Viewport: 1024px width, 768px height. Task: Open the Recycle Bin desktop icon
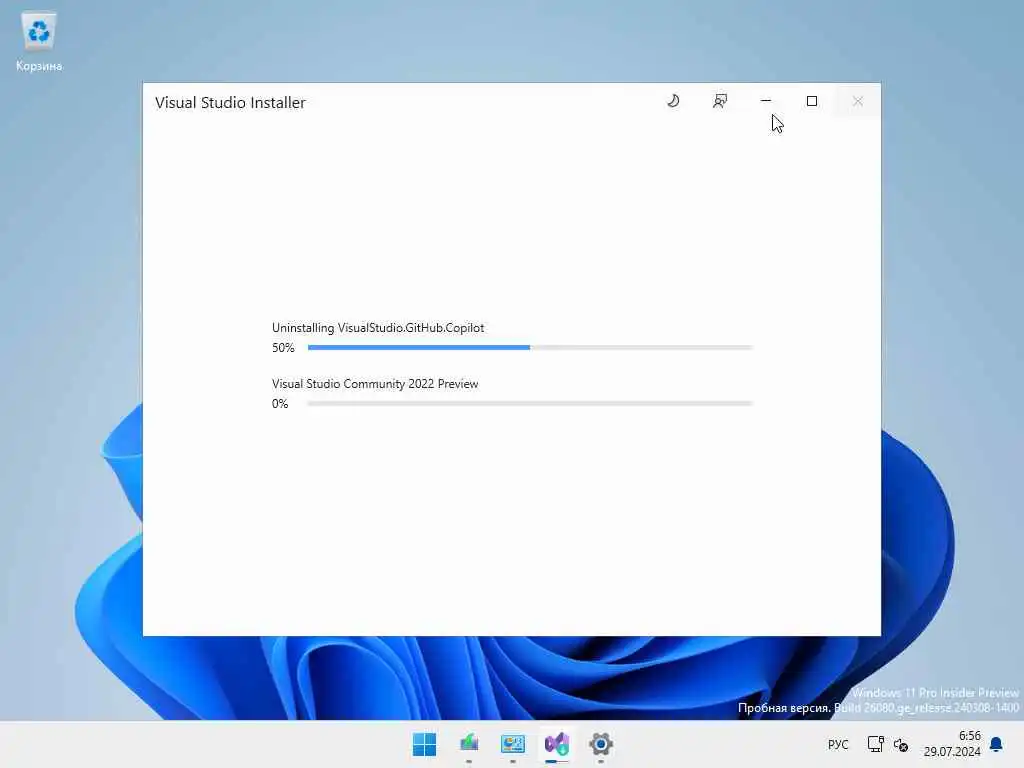39,42
